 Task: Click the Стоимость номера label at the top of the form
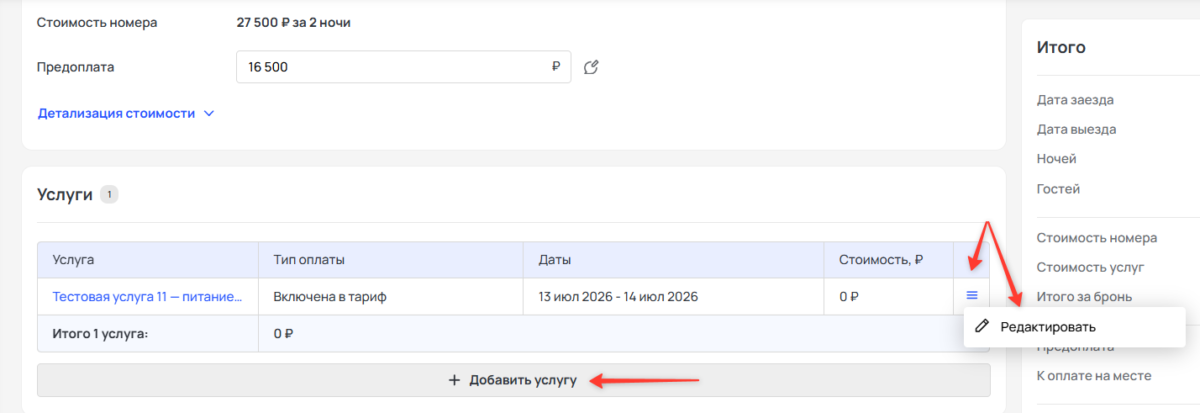pos(97,22)
